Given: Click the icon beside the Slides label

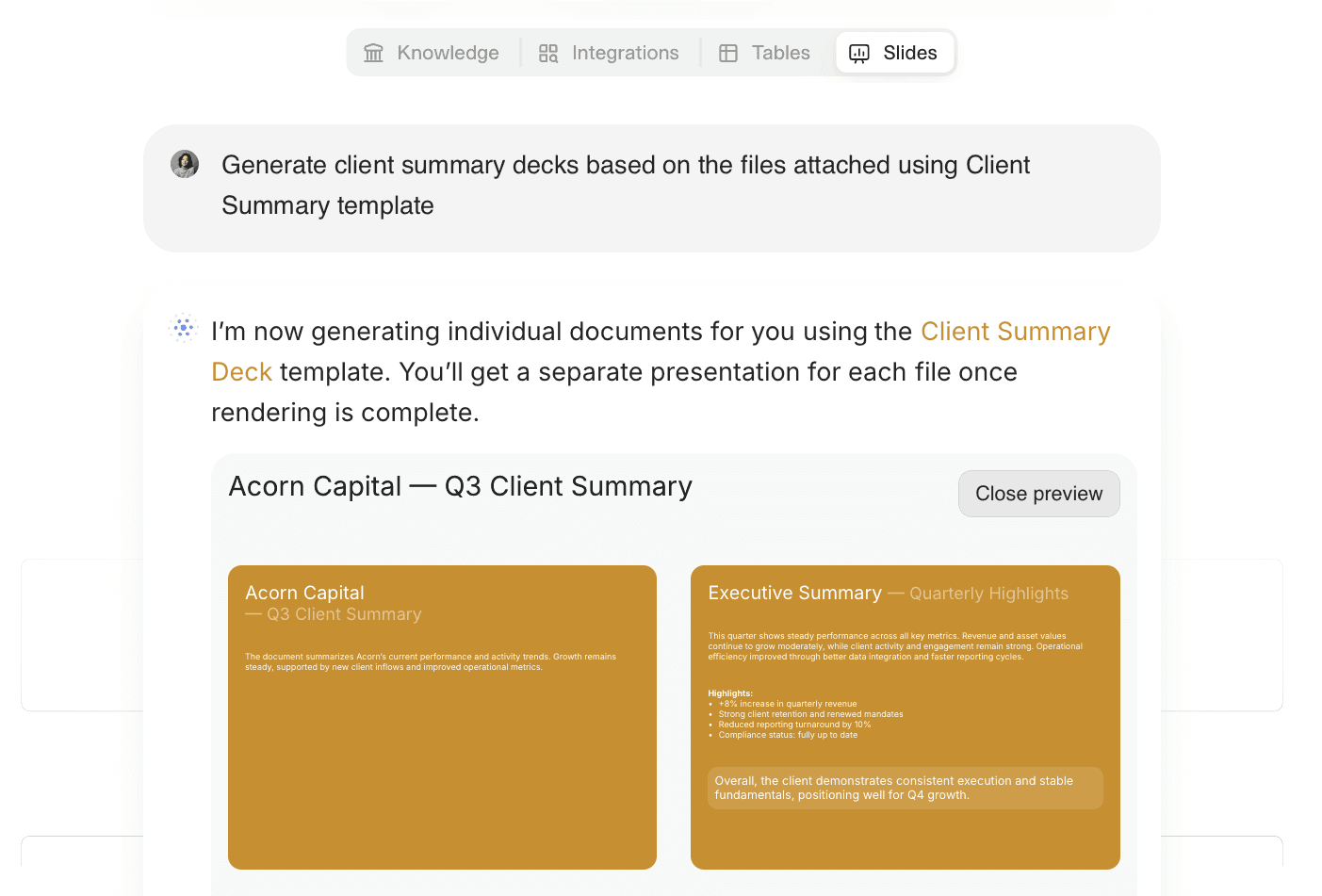Looking at the screenshot, I should point(858,54).
